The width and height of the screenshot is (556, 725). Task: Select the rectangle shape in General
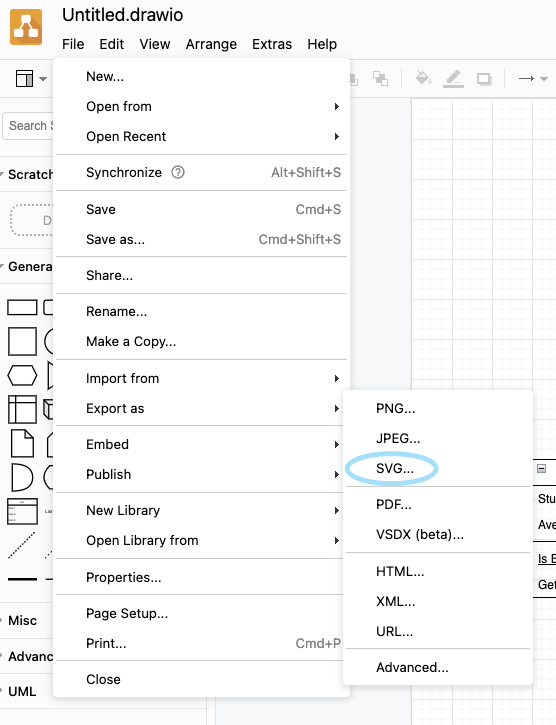[x=22, y=307]
